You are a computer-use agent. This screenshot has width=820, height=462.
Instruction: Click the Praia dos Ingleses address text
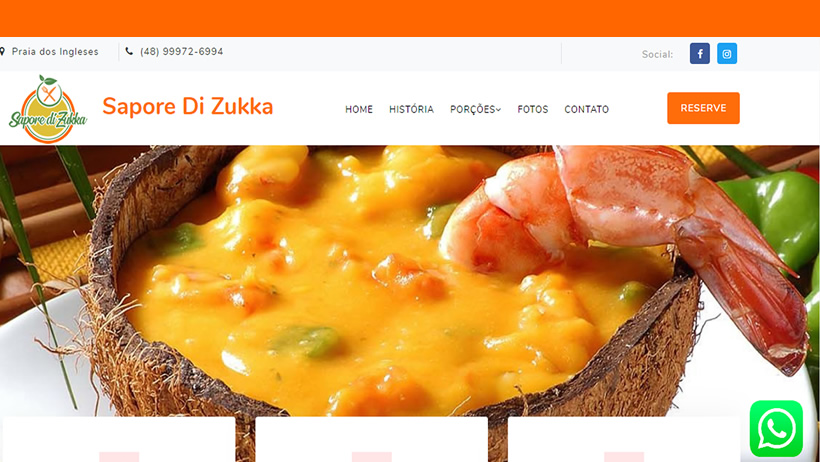(55, 51)
